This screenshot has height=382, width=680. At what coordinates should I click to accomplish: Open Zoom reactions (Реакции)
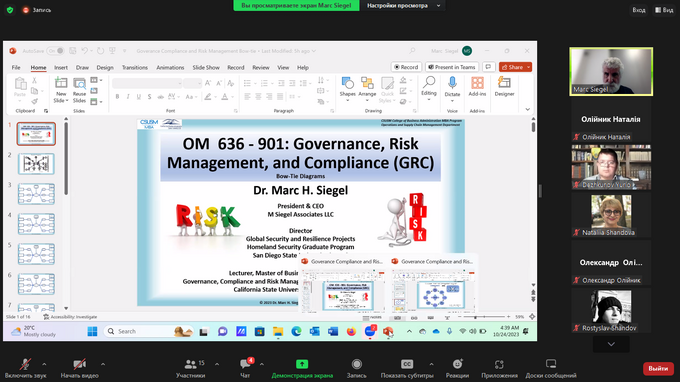(457, 364)
